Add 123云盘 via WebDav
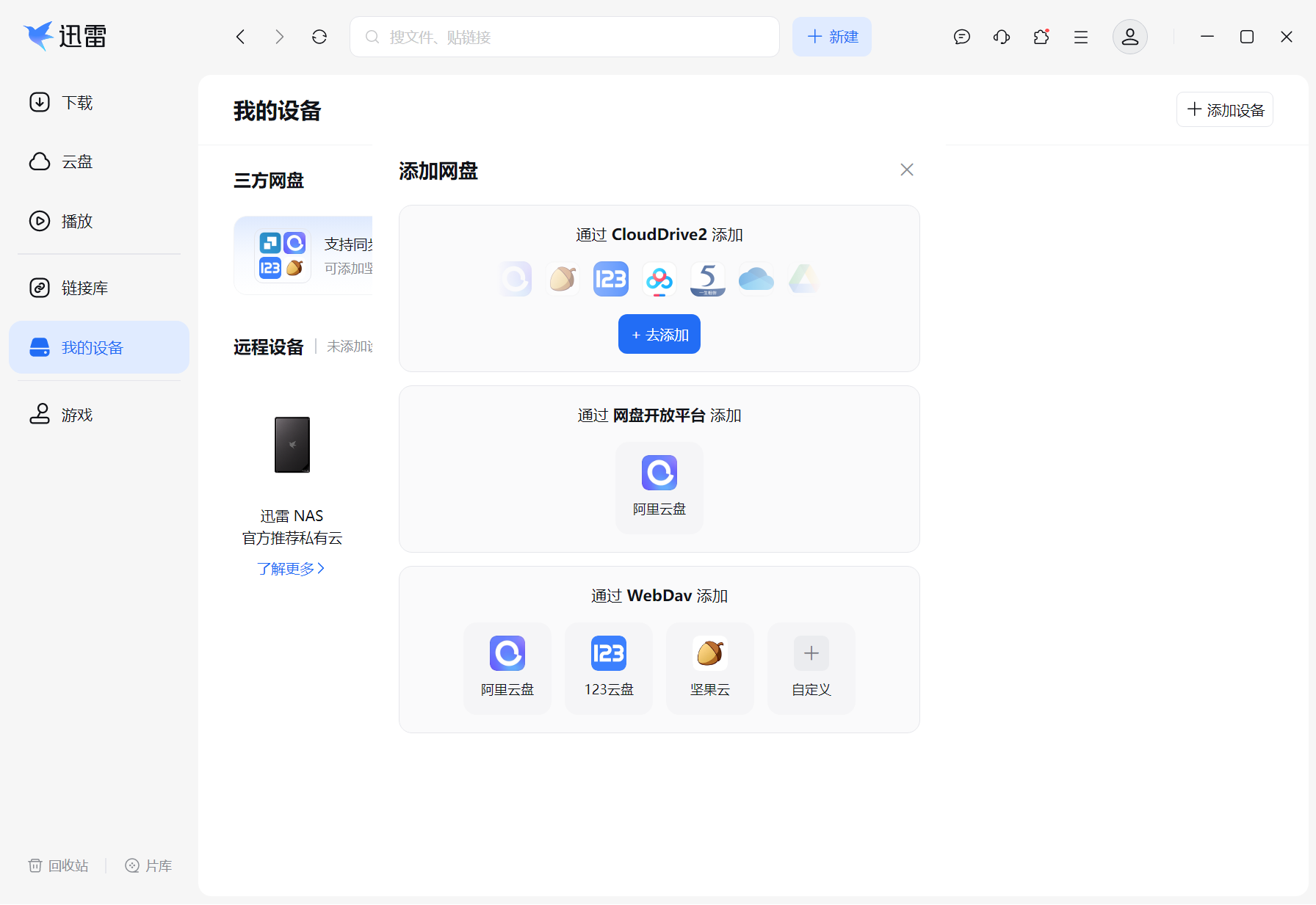The image size is (1316, 905). click(x=609, y=668)
